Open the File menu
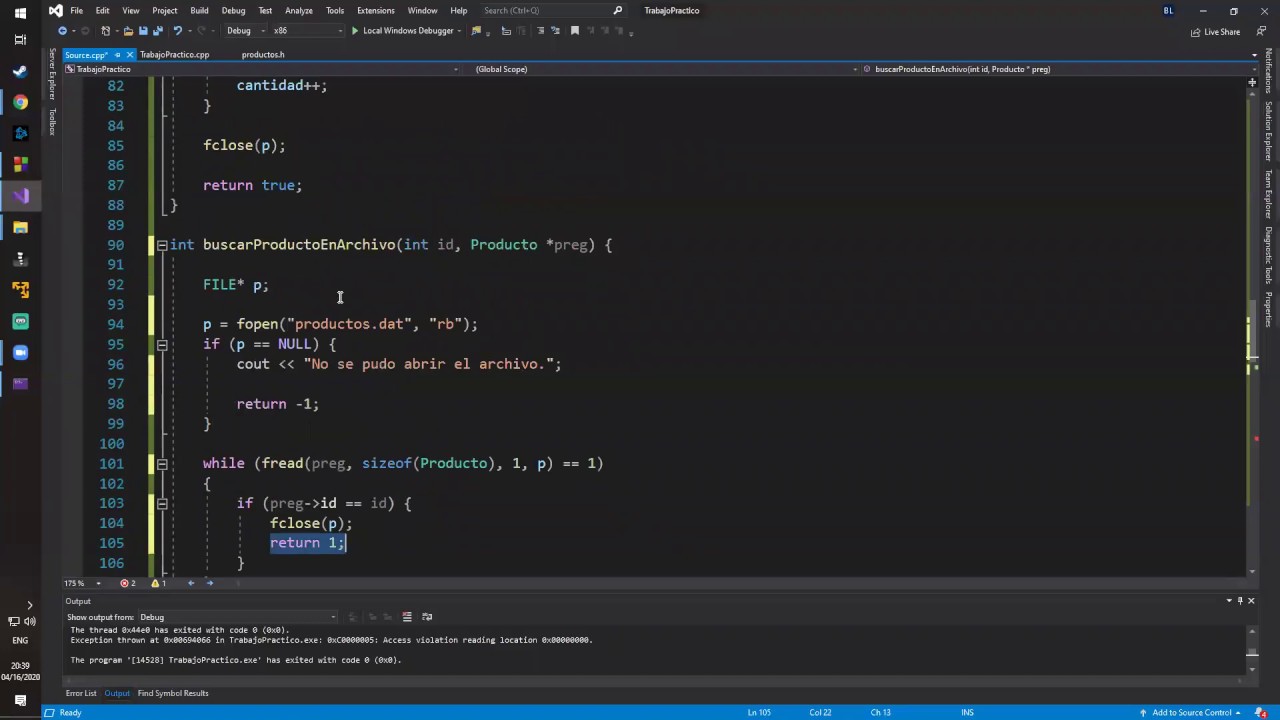This screenshot has width=1280, height=720. pyautogui.click(x=76, y=10)
